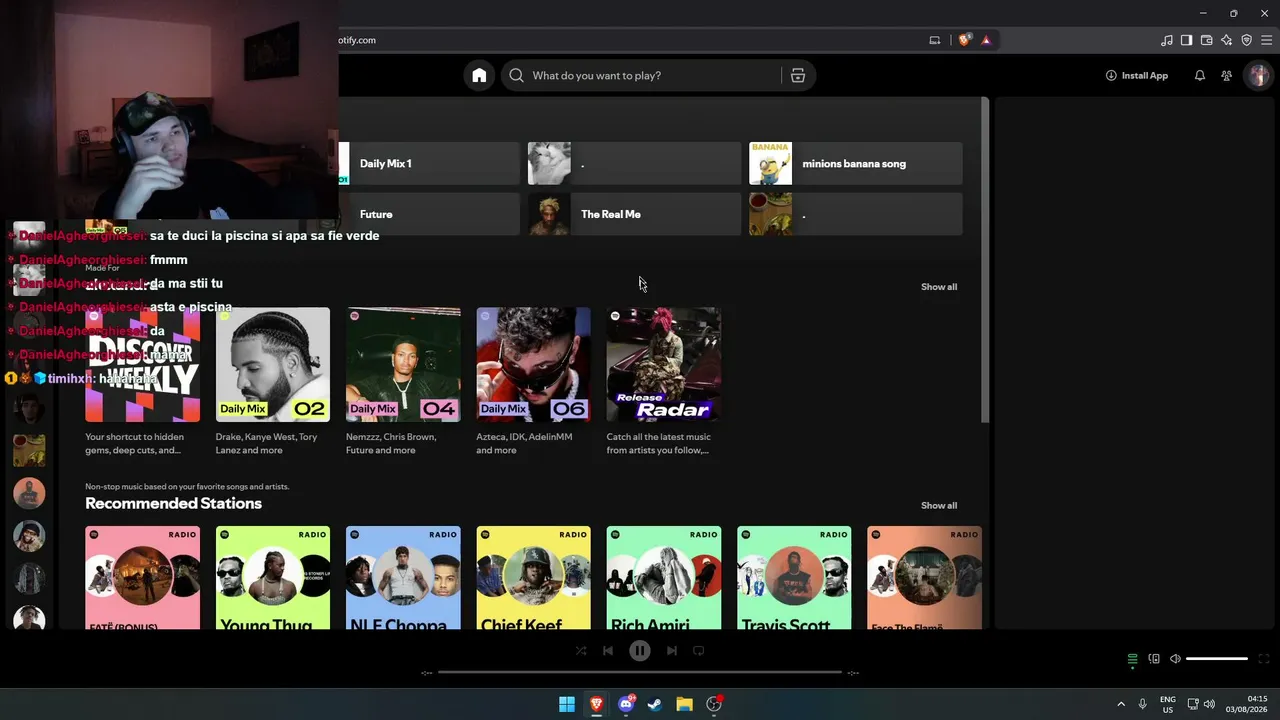1280x720 pixels.
Task: Open the Young Thug radio station
Action: tap(273, 578)
